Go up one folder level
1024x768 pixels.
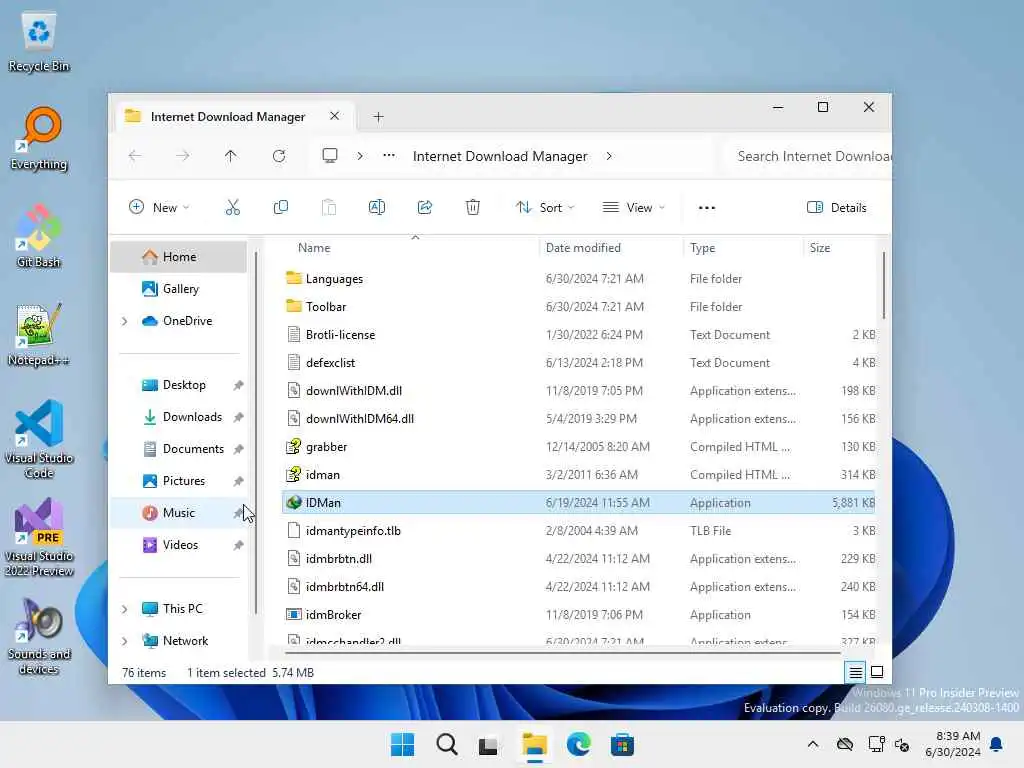231,156
